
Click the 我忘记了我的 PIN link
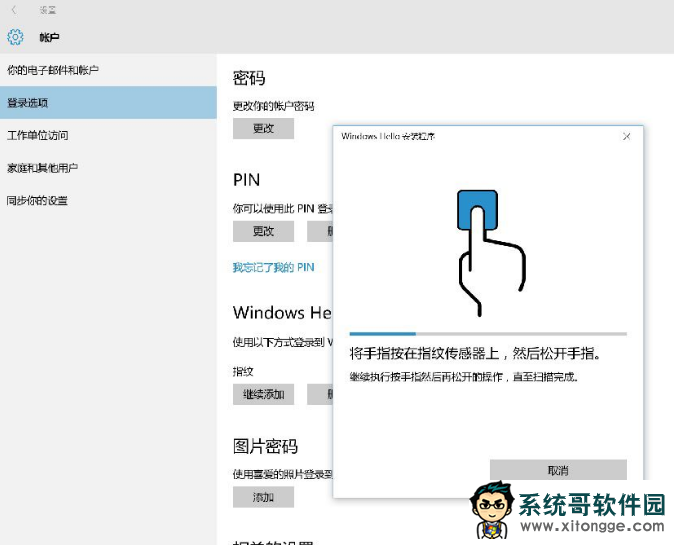coord(273,267)
